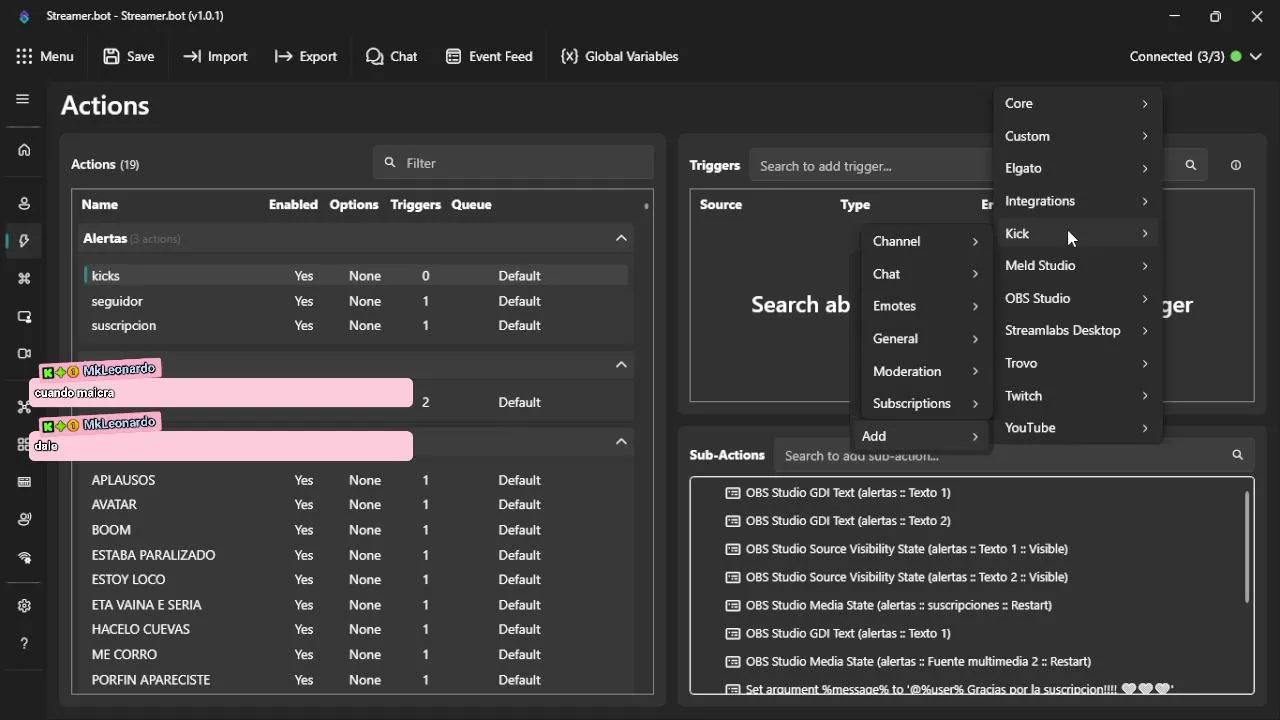Select the Actions lightning sidebar icon
This screenshot has width=1280, height=720.
coord(24,241)
